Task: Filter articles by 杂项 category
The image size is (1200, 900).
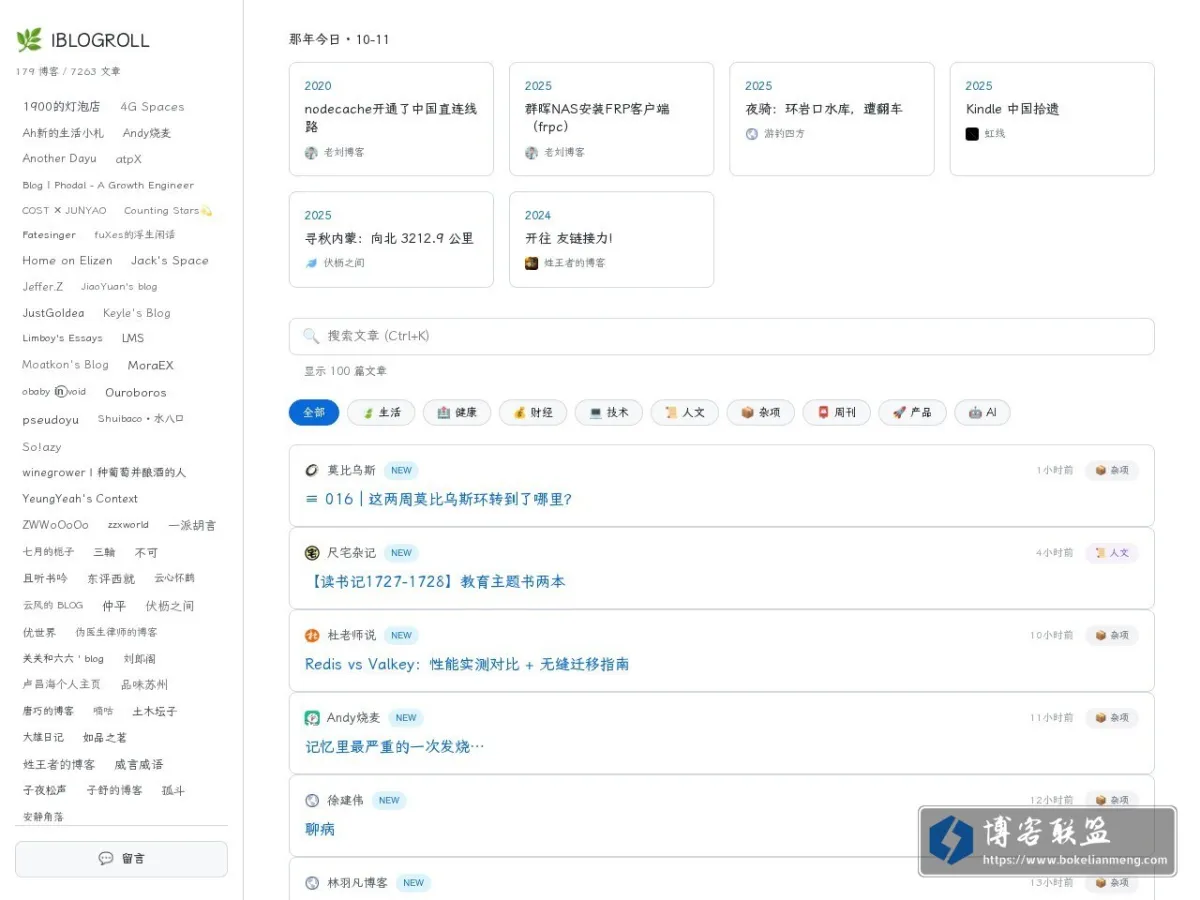Action: pos(761,412)
